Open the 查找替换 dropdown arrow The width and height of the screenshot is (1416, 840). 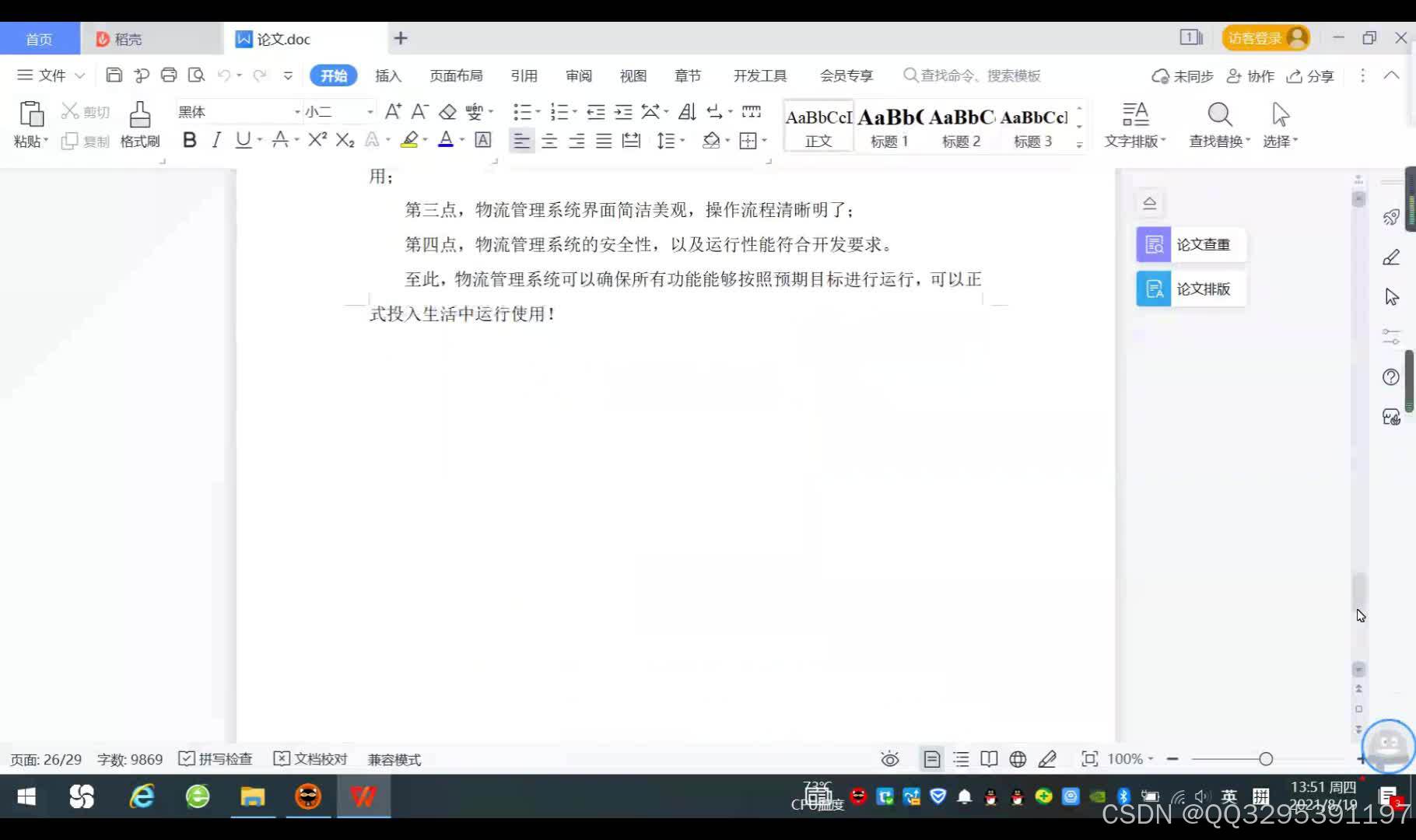(1248, 141)
